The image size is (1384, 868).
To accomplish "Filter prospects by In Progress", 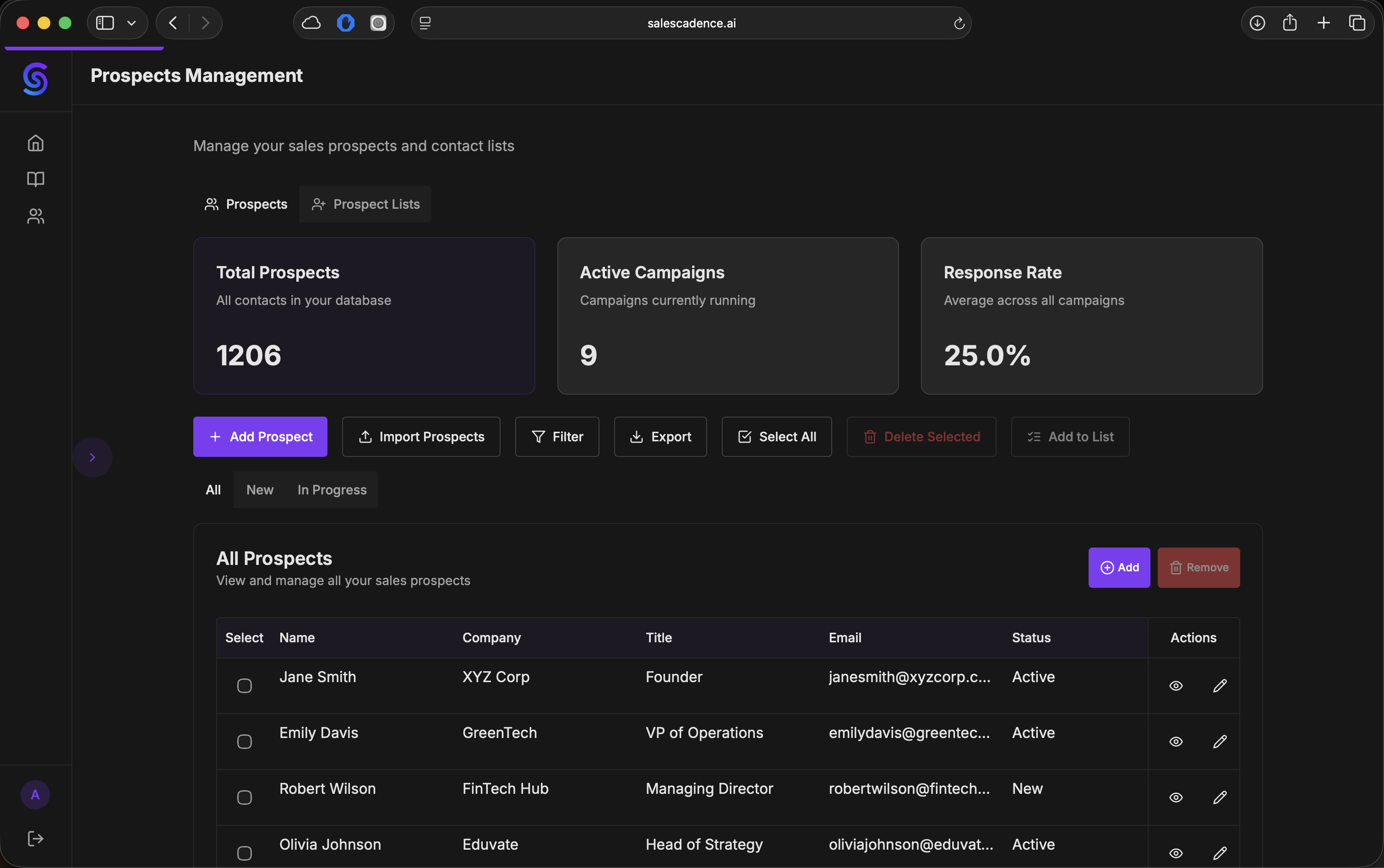I will (x=332, y=490).
